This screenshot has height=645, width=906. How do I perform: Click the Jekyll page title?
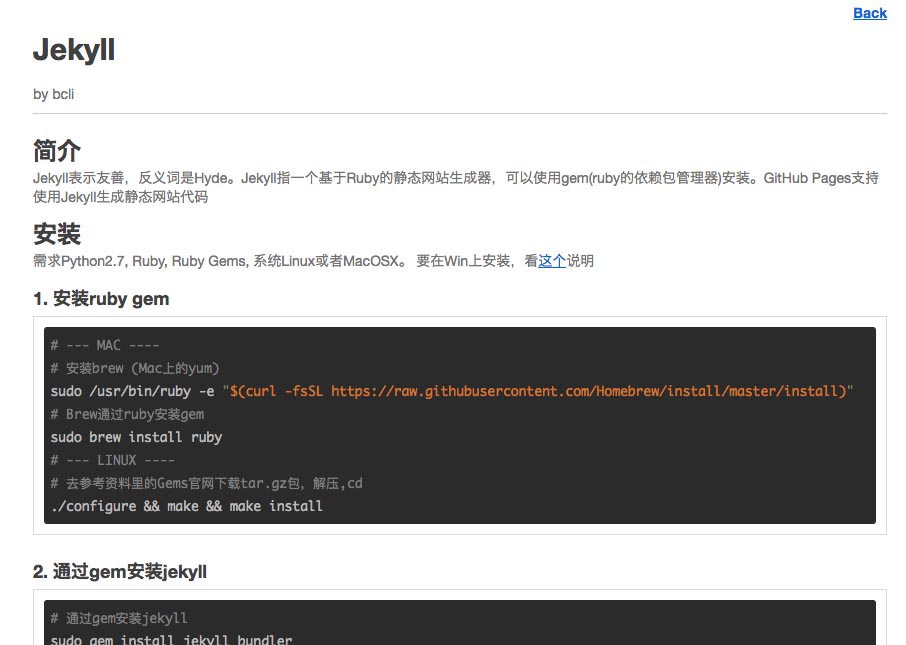(x=74, y=50)
